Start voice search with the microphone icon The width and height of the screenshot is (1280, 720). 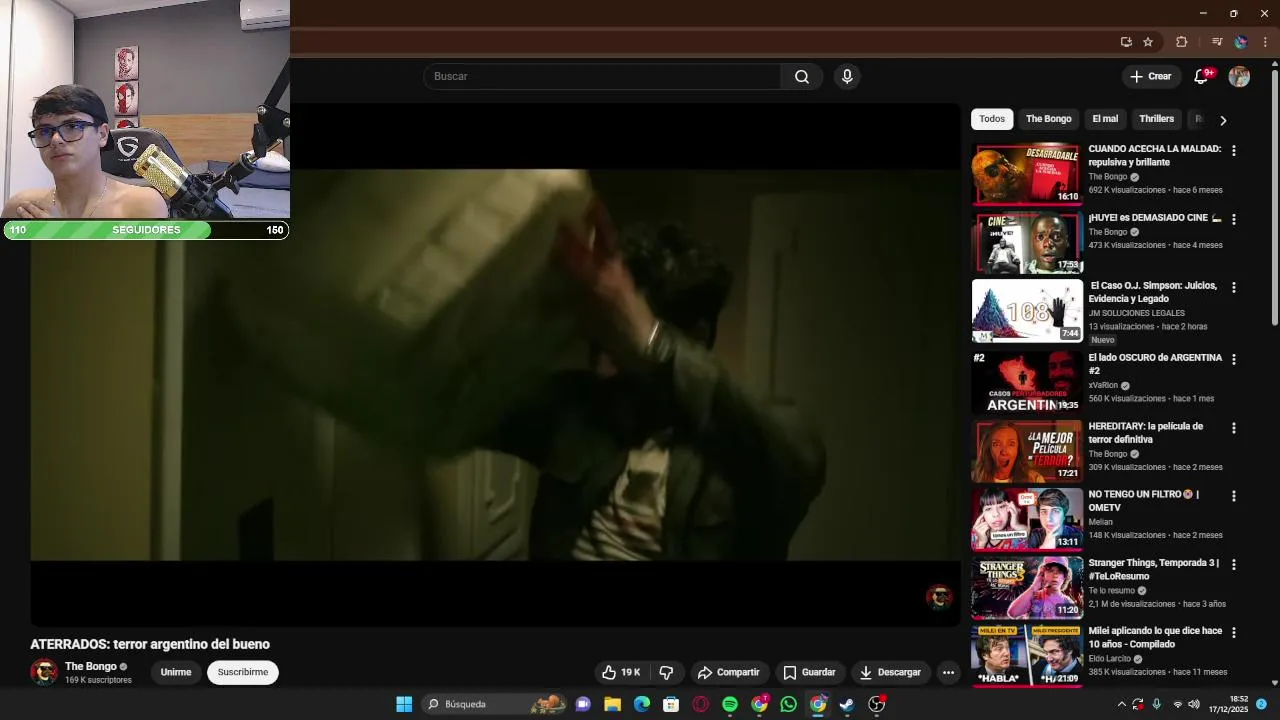coord(847,77)
